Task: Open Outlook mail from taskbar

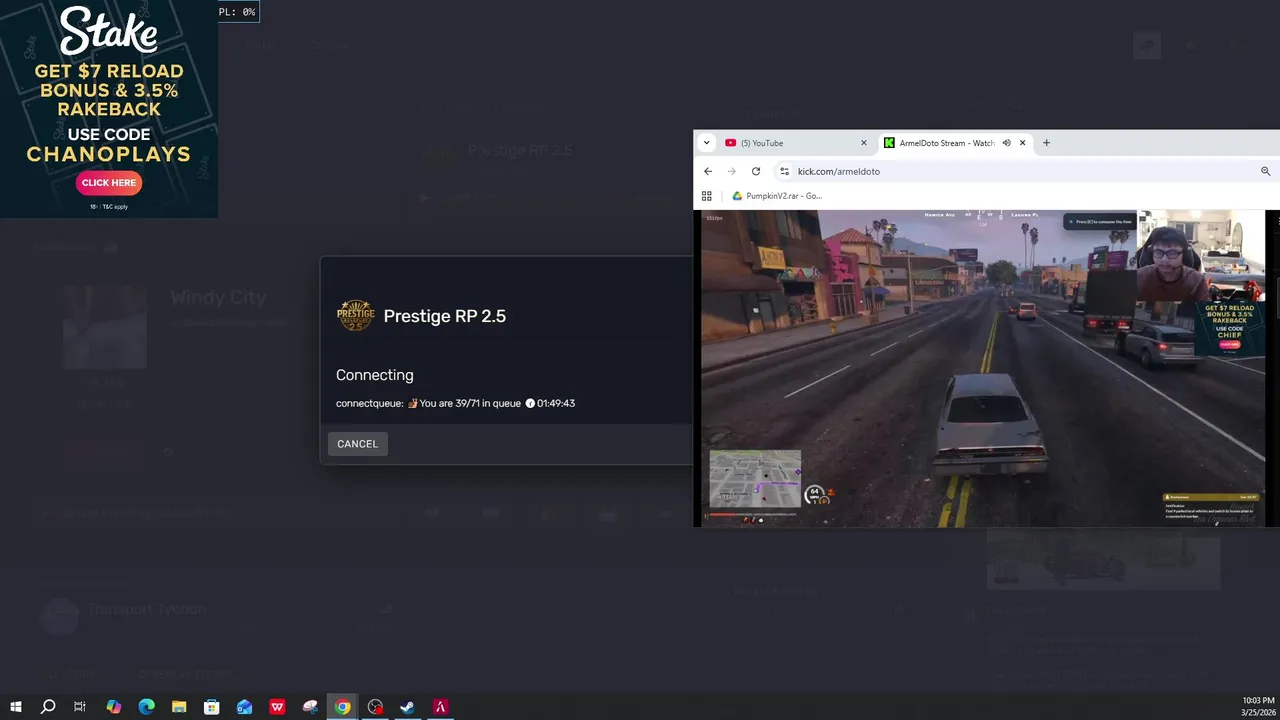Action: point(245,707)
